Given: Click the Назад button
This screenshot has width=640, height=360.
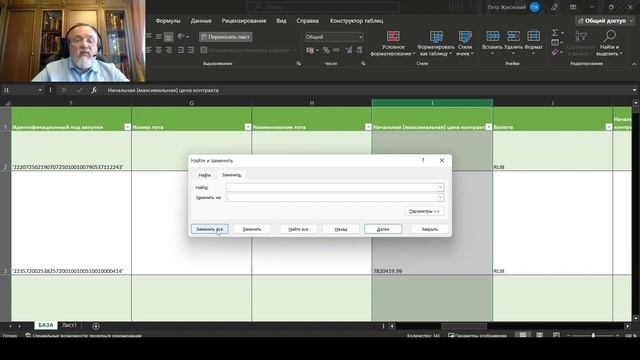Looking at the screenshot, I should coord(341,229).
